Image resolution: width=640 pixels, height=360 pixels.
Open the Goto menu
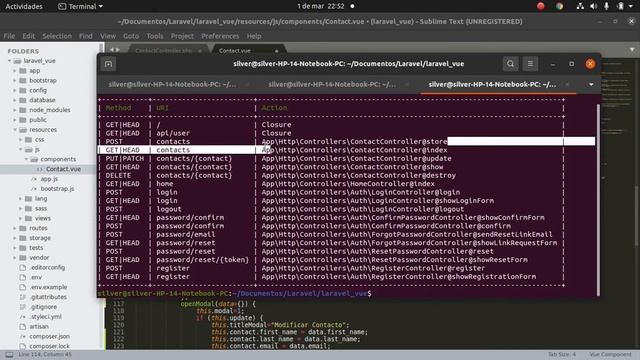131,36
